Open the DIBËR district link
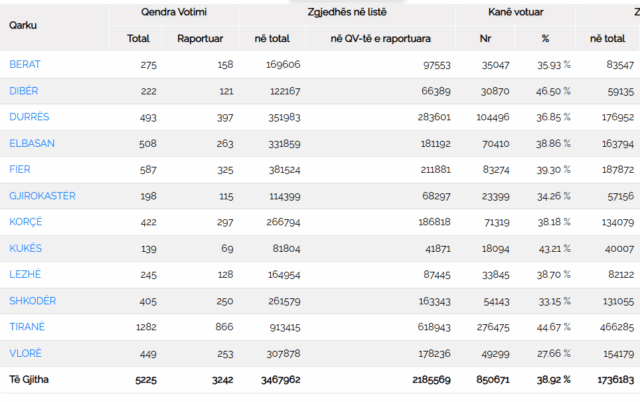Image resolution: width=640 pixels, height=402 pixels. 24,91
